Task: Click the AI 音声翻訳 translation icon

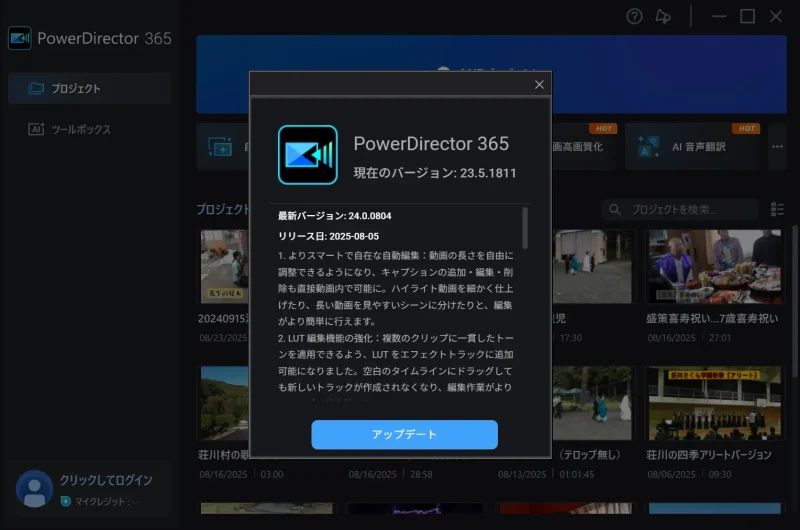Action: pyautogui.click(x=648, y=146)
